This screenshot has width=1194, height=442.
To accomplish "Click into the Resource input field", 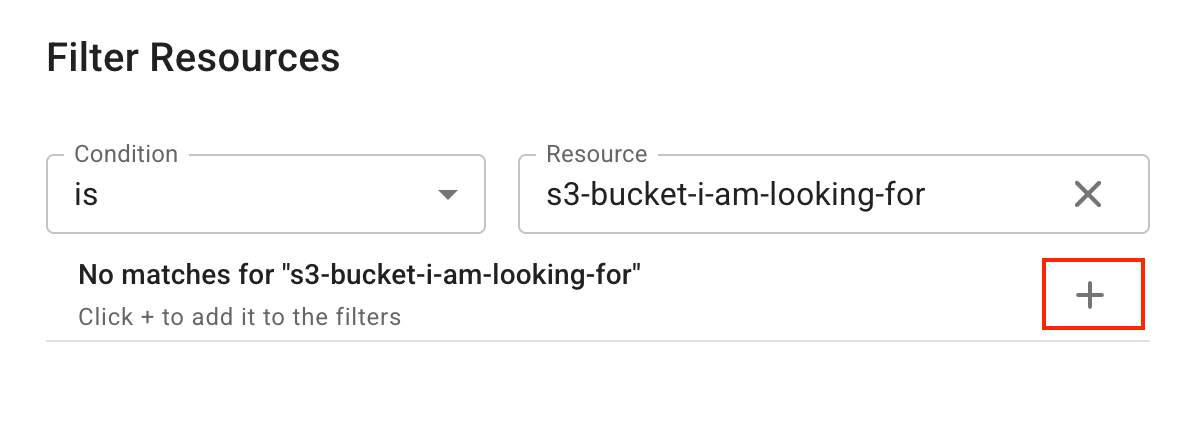I will pos(800,194).
